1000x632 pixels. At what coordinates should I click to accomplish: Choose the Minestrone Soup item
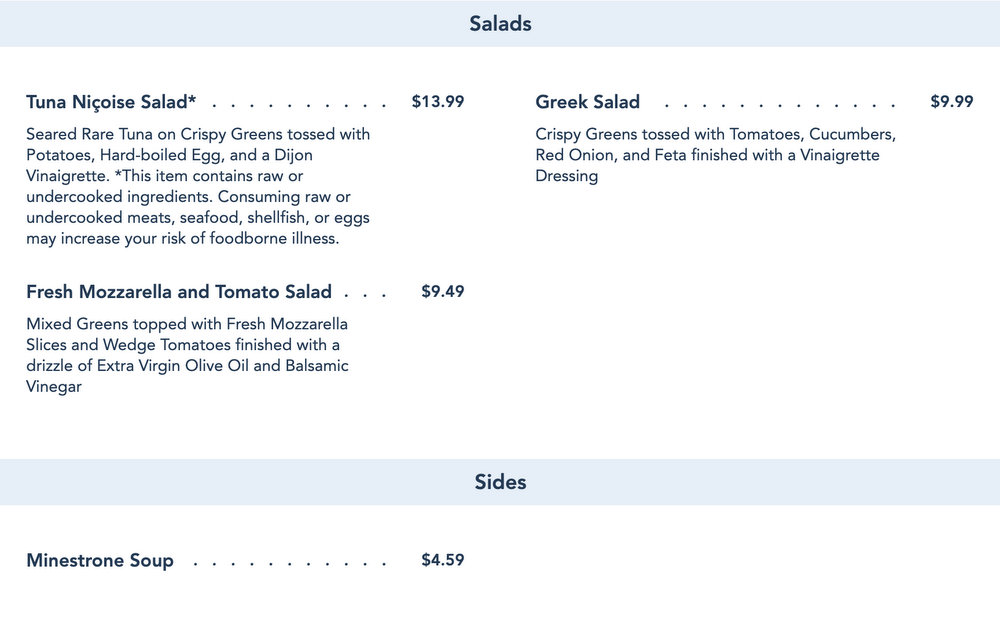pyautogui.click(x=100, y=560)
